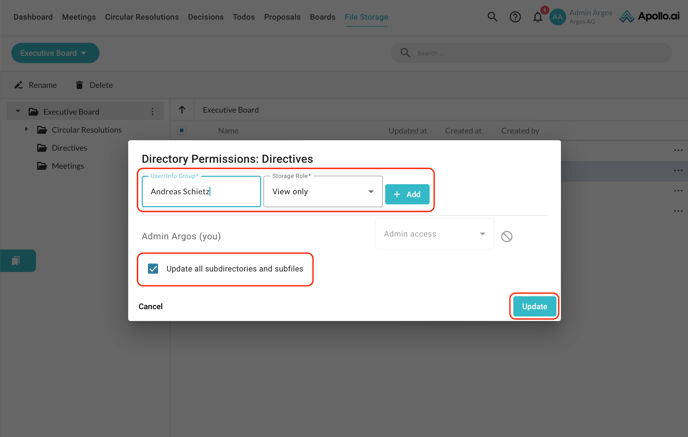
Task: Expand the Circular Resolutions folder tree
Action: 27,130
